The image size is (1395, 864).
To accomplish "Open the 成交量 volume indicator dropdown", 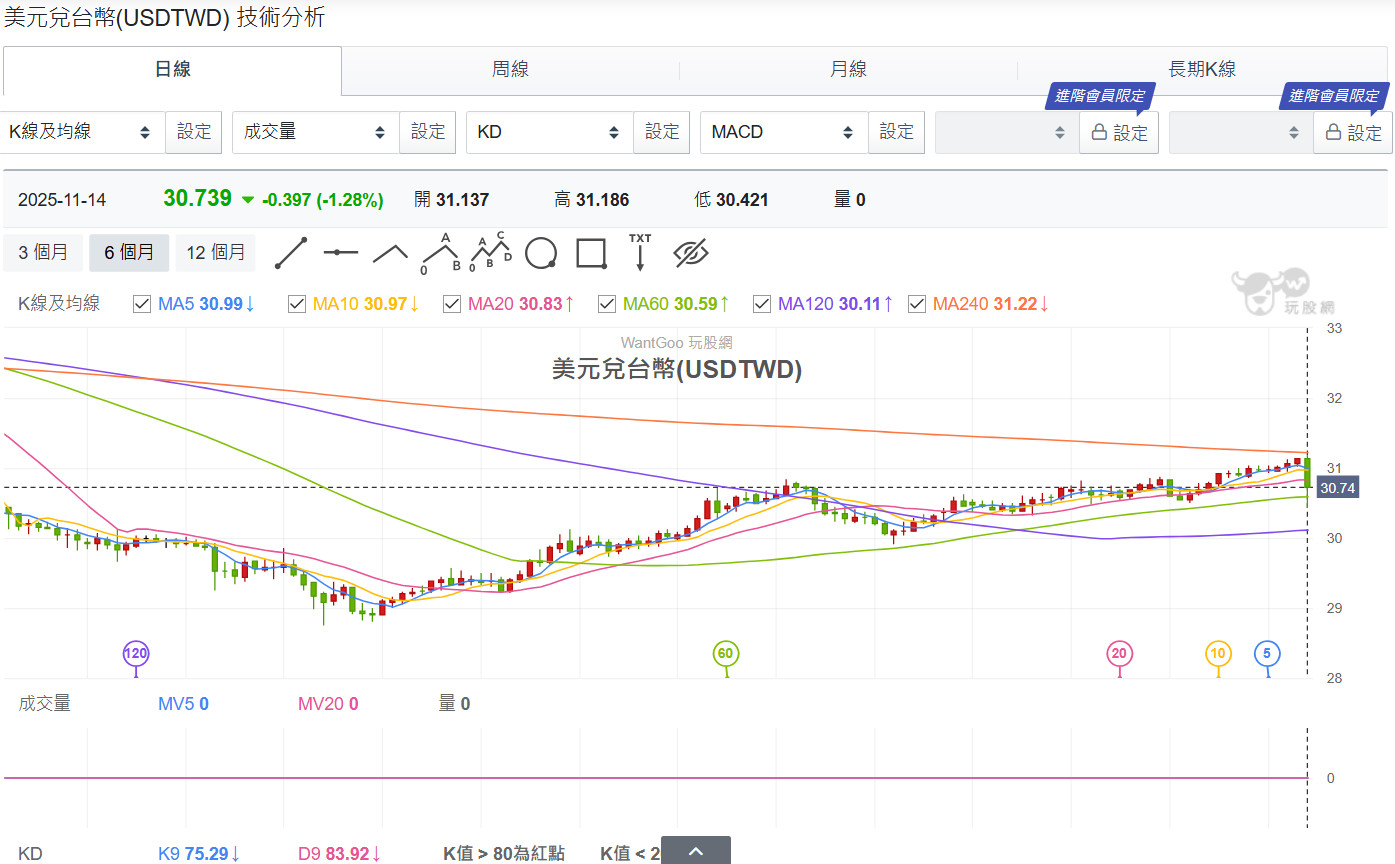I will click(x=315, y=131).
